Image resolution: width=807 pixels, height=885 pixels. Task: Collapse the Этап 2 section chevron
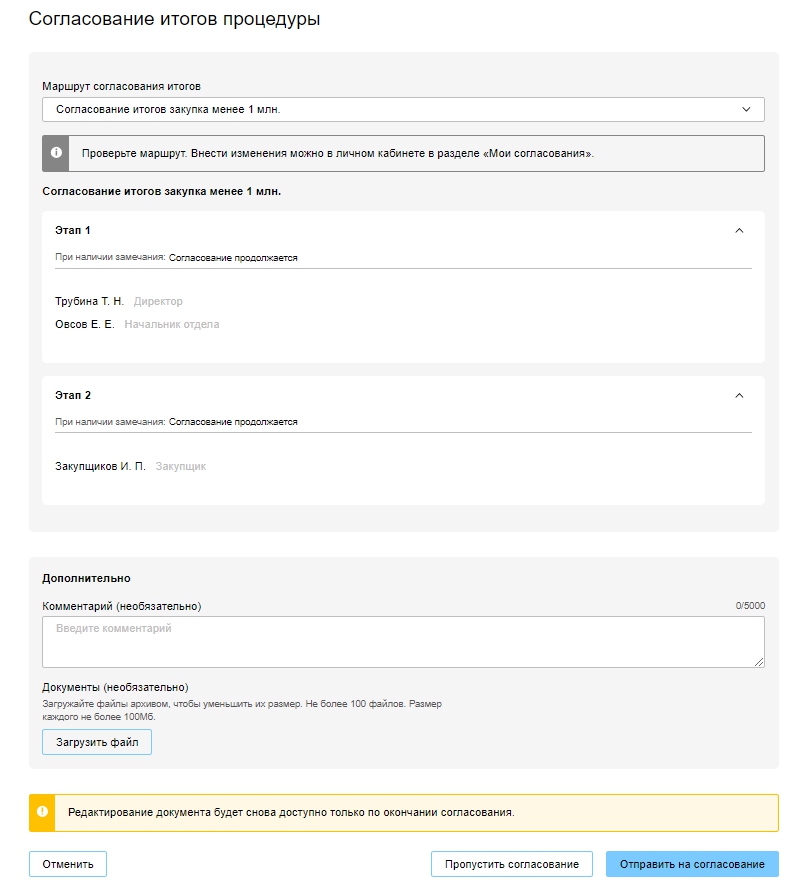(739, 395)
